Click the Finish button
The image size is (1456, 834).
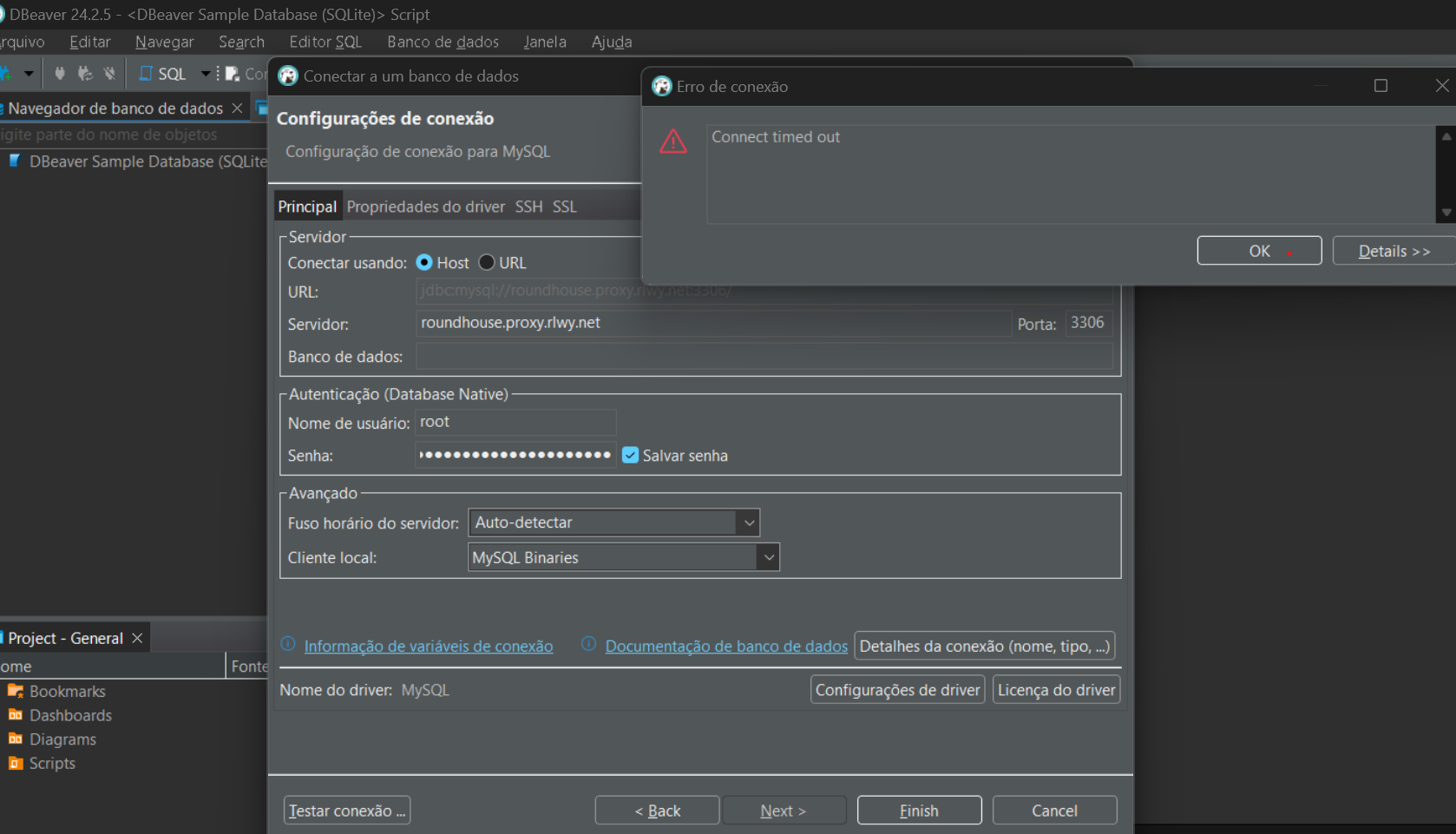919,811
